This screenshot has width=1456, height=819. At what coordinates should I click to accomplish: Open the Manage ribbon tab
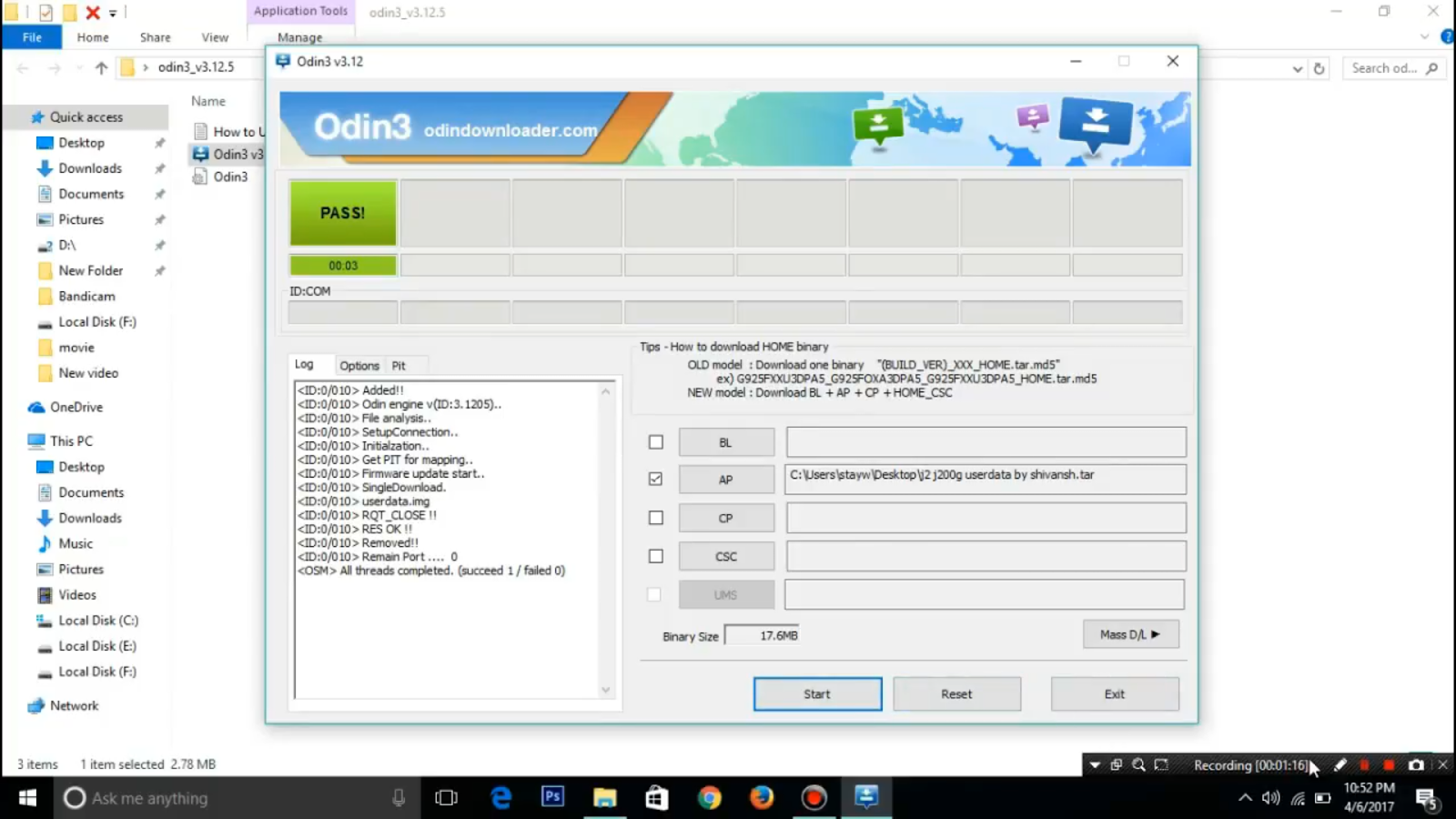pos(299,37)
